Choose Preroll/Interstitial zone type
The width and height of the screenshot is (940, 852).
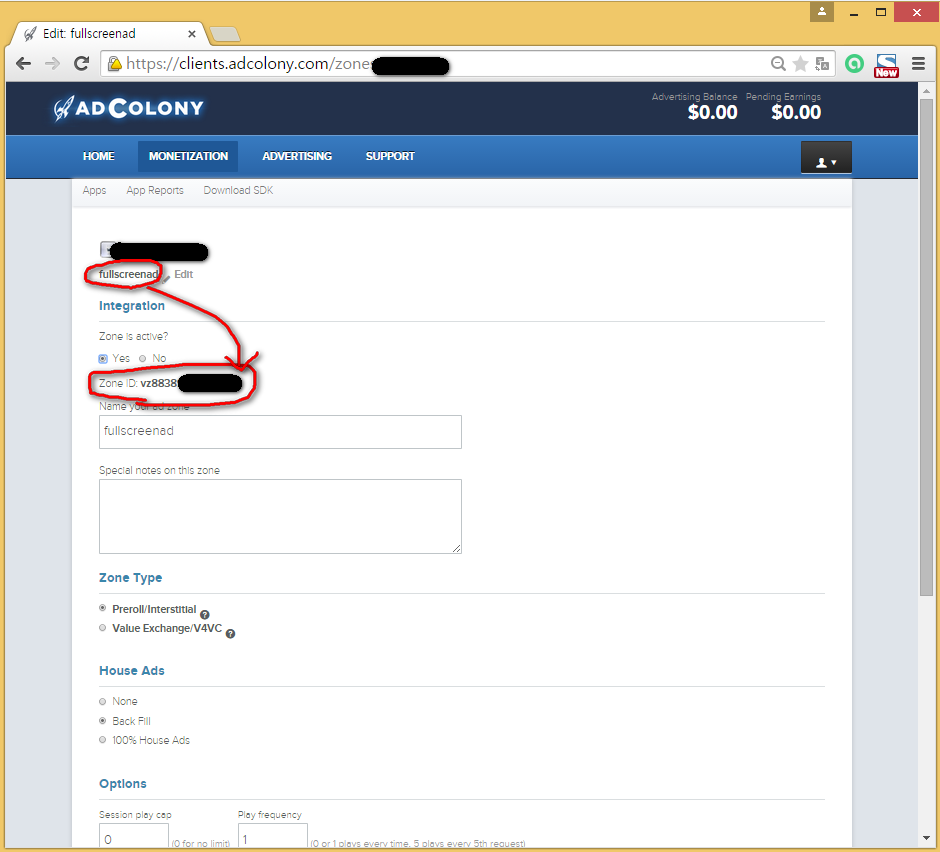103,608
